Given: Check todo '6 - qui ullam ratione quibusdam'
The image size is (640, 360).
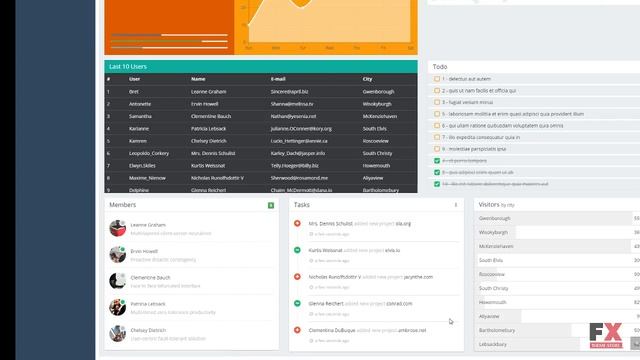Looking at the screenshot, I should (x=437, y=126).
